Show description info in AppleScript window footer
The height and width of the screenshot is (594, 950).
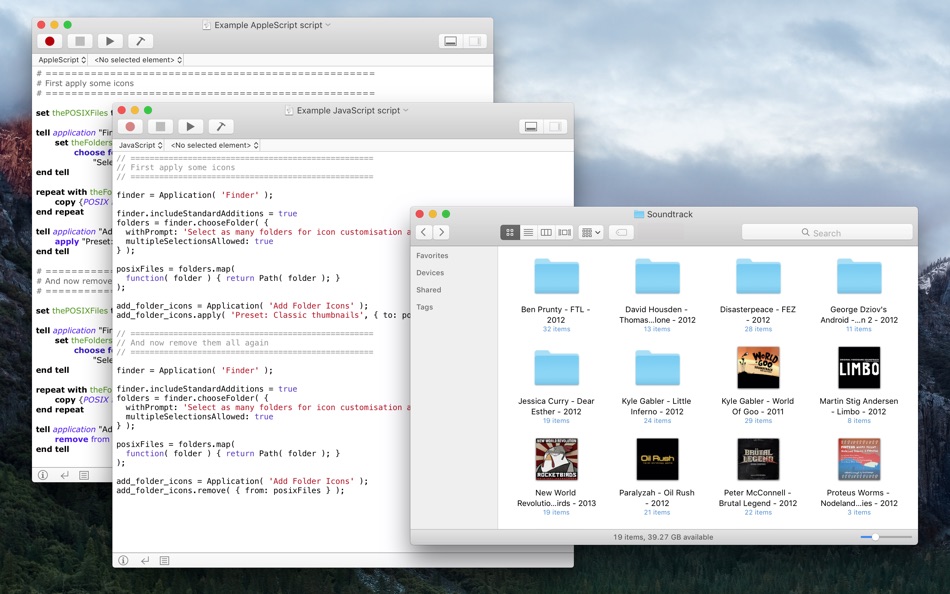click(43, 475)
